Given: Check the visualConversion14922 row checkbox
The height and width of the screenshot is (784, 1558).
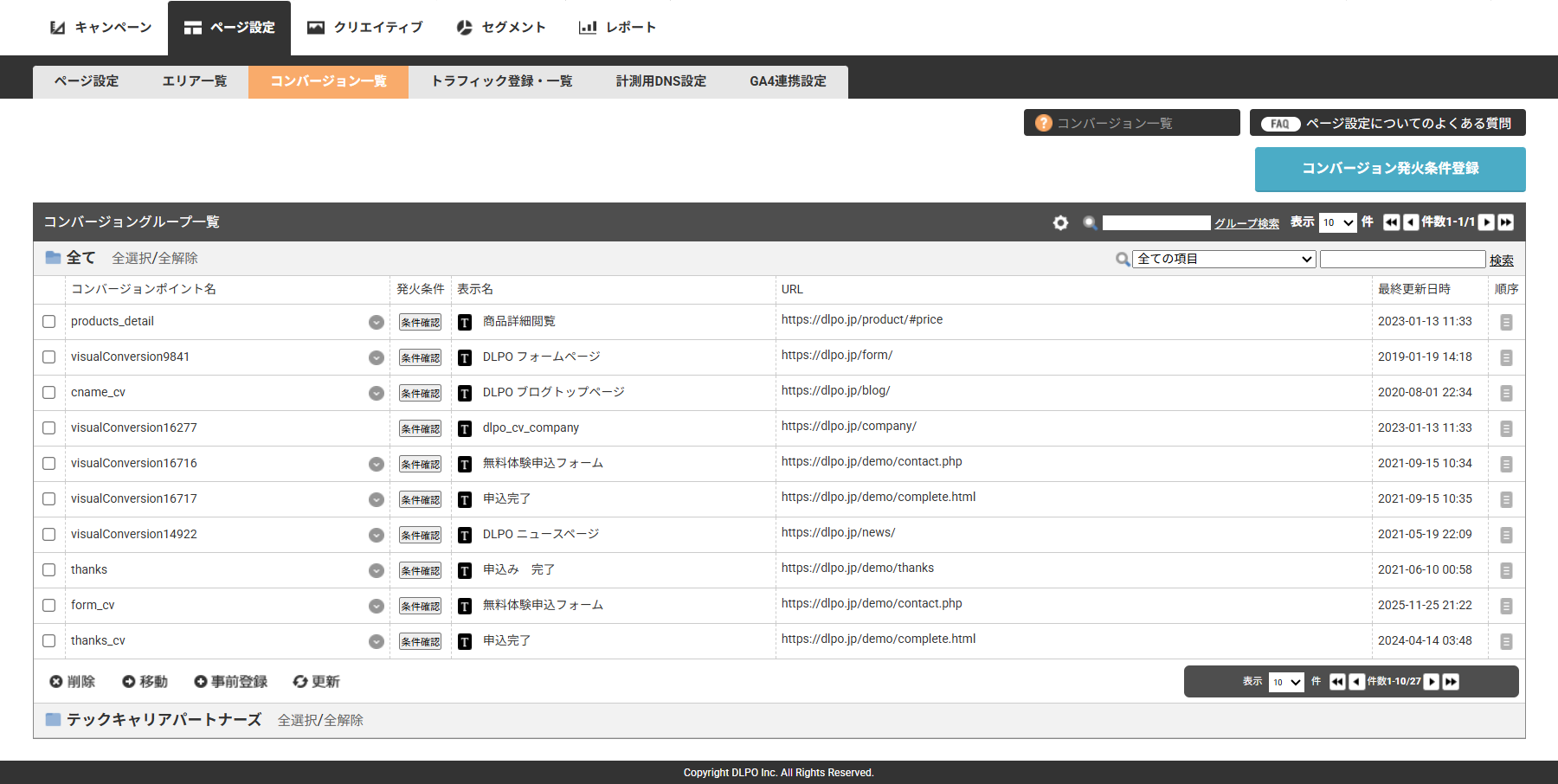Looking at the screenshot, I should point(49,534).
